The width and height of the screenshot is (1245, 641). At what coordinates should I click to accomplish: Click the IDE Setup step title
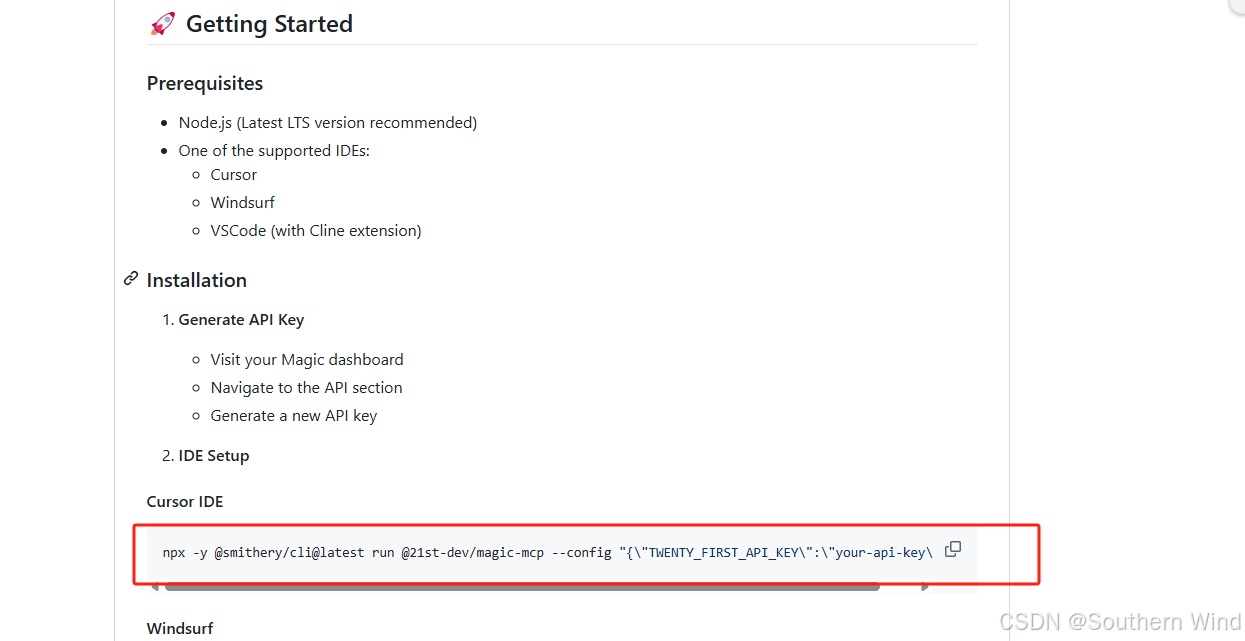[214, 455]
